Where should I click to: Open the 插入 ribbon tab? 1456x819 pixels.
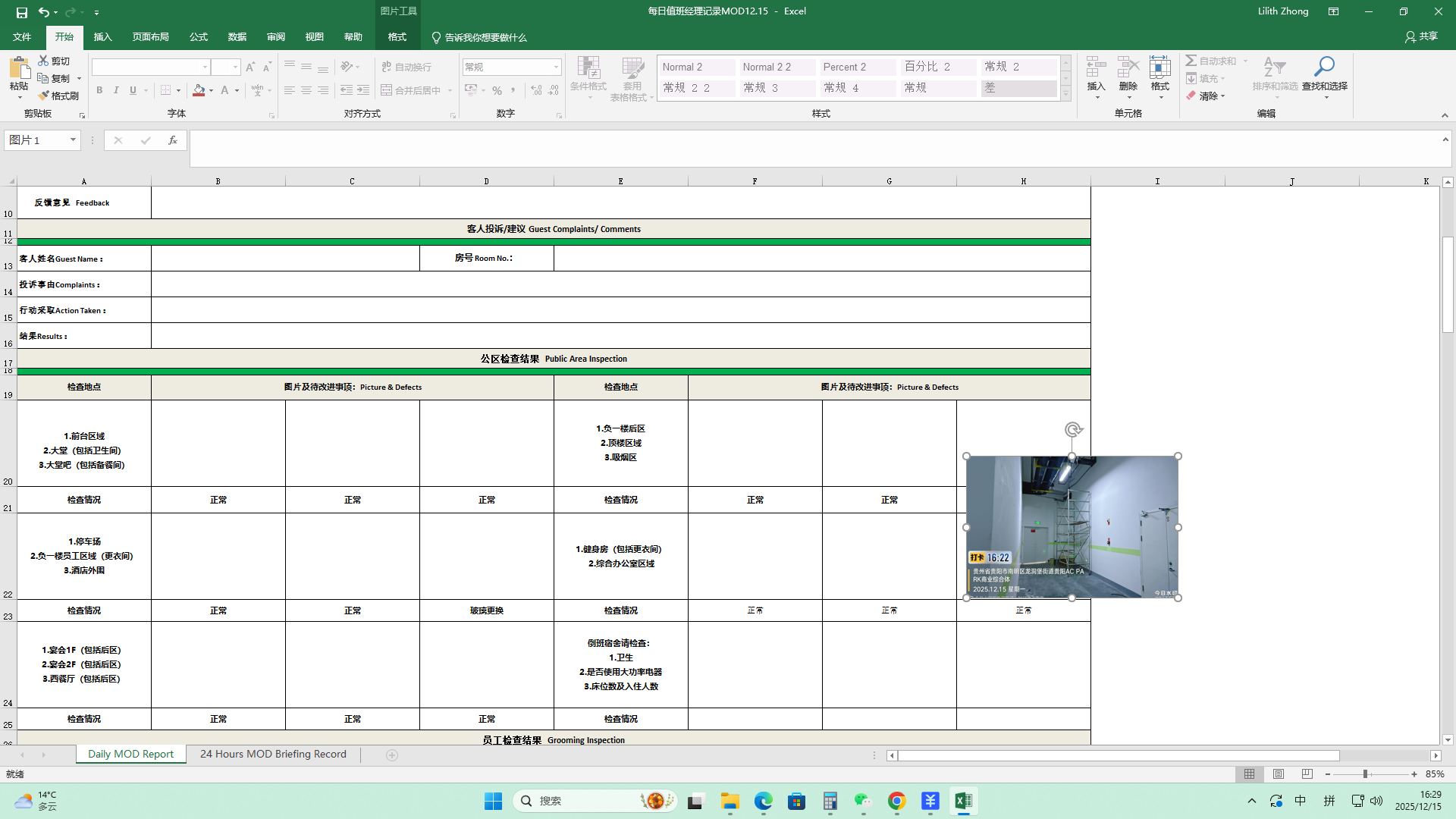click(x=102, y=37)
